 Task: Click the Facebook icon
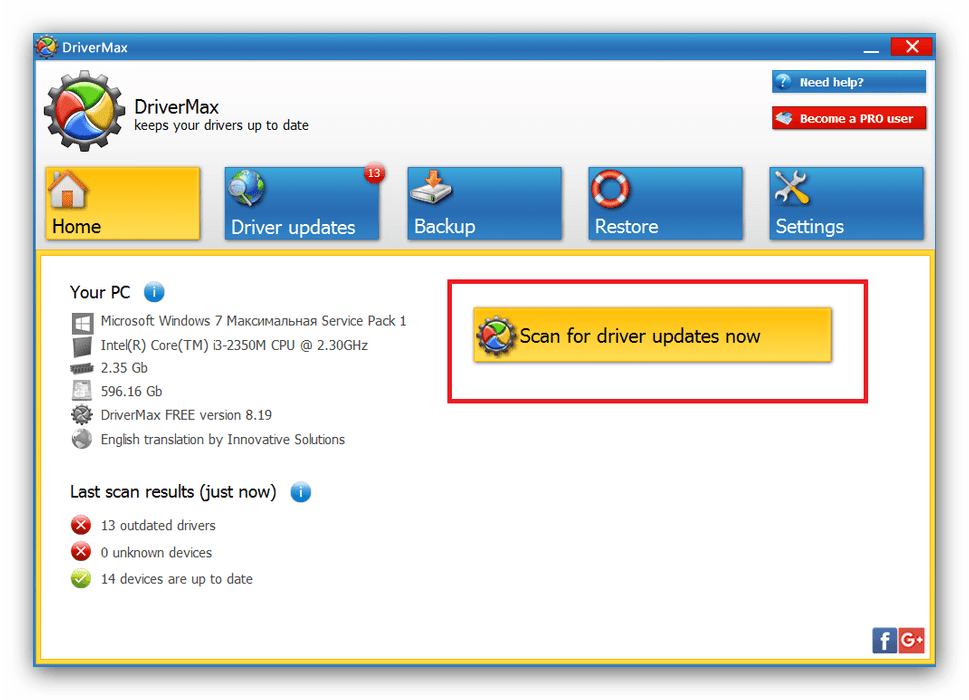click(x=884, y=641)
